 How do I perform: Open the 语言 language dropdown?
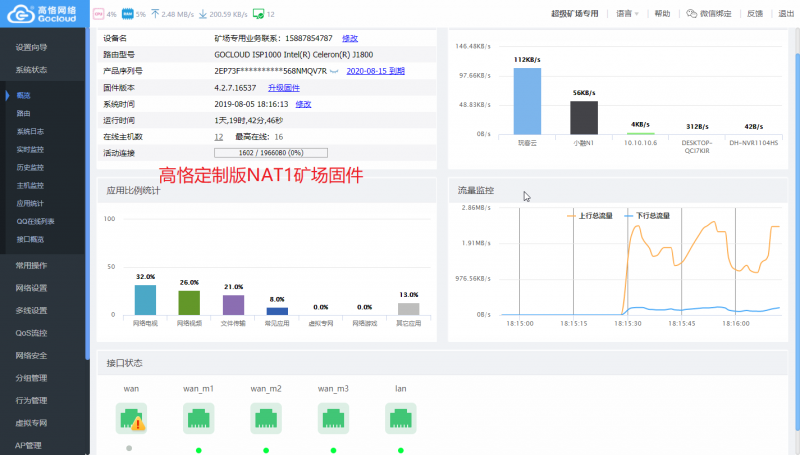(628, 14)
